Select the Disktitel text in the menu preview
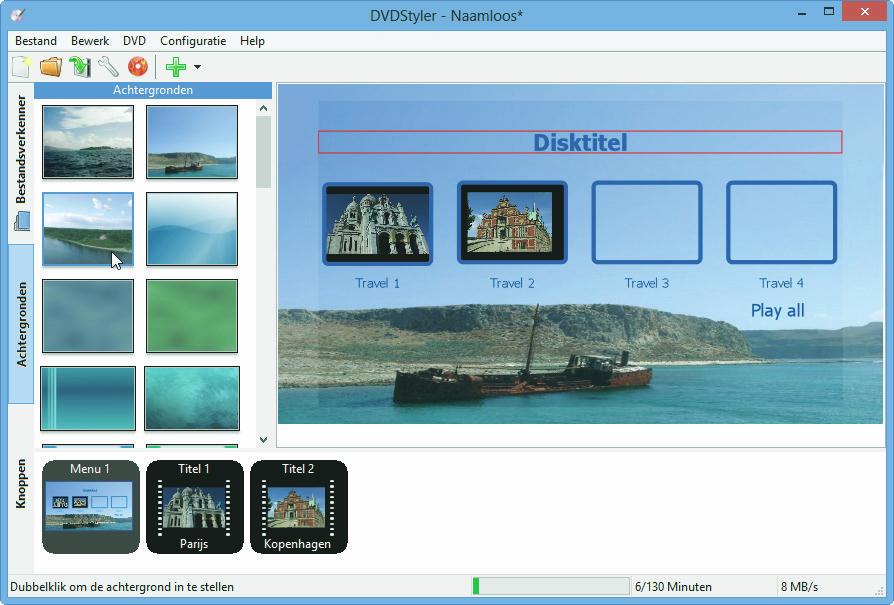 point(580,142)
